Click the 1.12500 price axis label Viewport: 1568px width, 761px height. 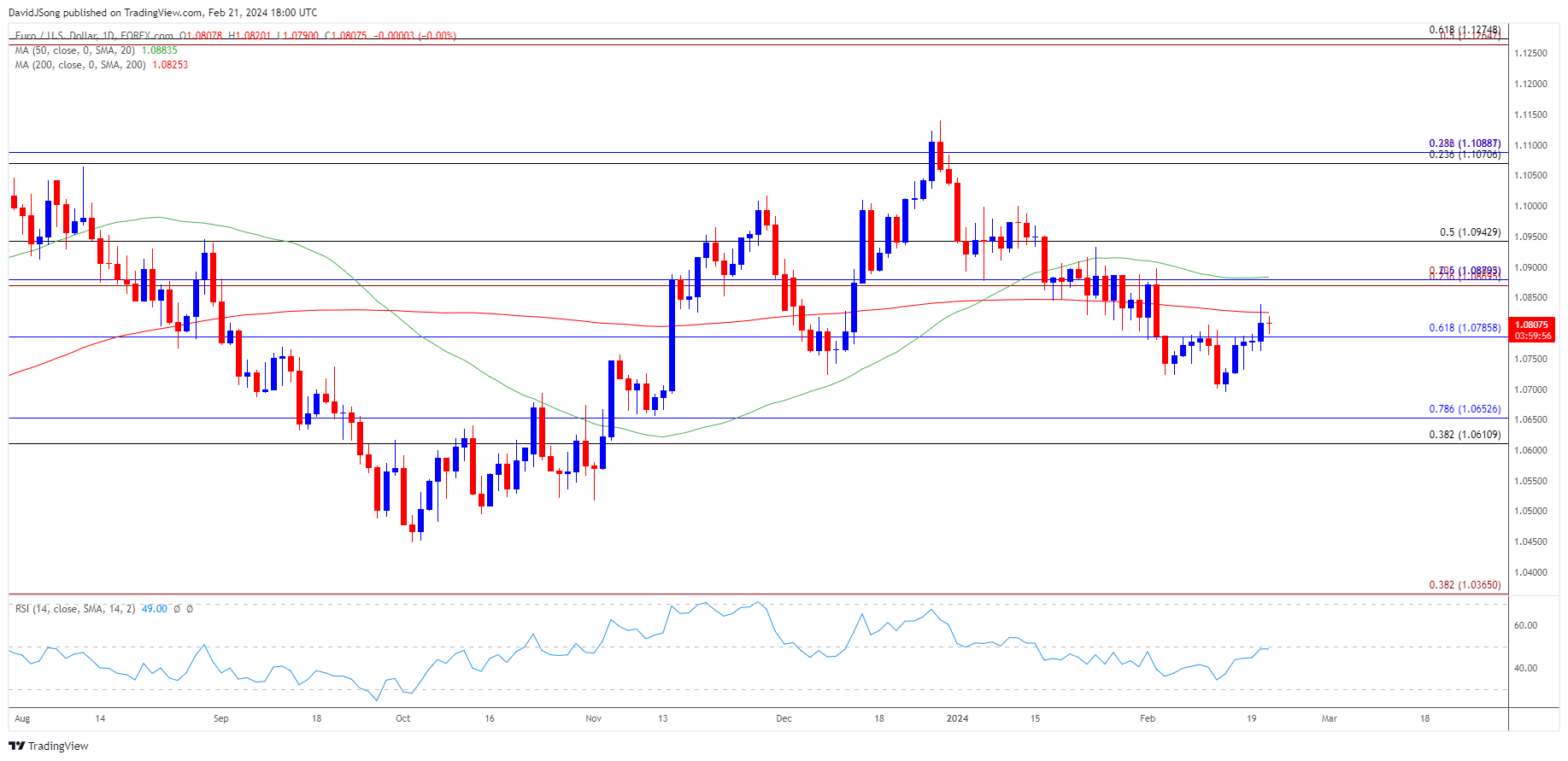pyautogui.click(x=1530, y=53)
